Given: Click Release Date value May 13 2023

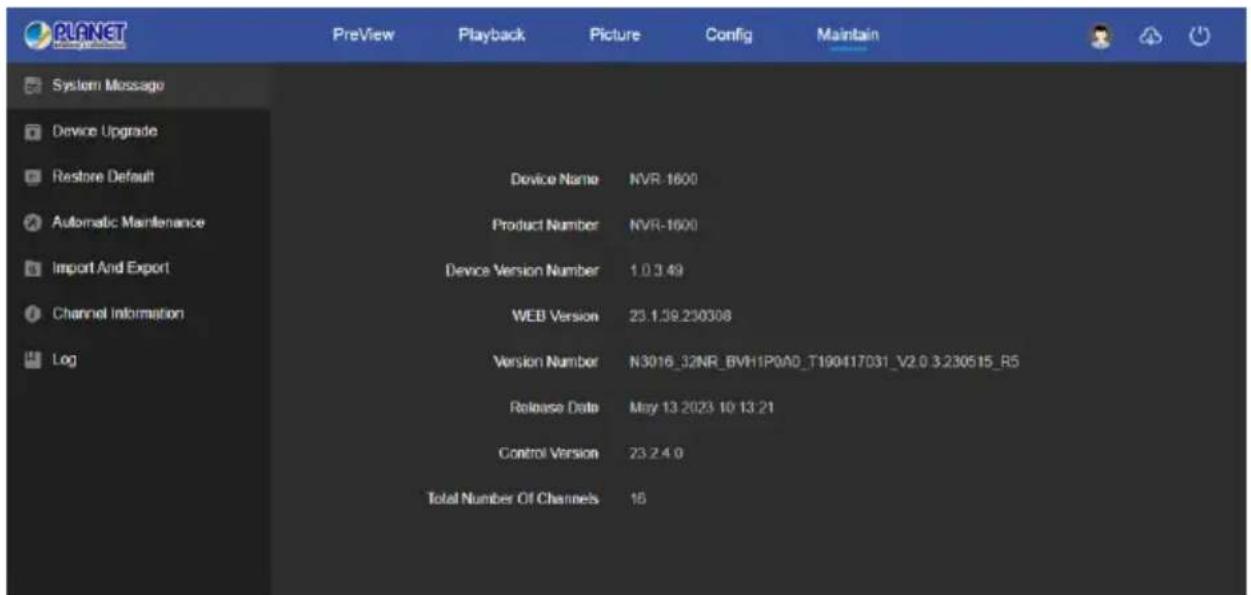Looking at the screenshot, I should [702, 407].
